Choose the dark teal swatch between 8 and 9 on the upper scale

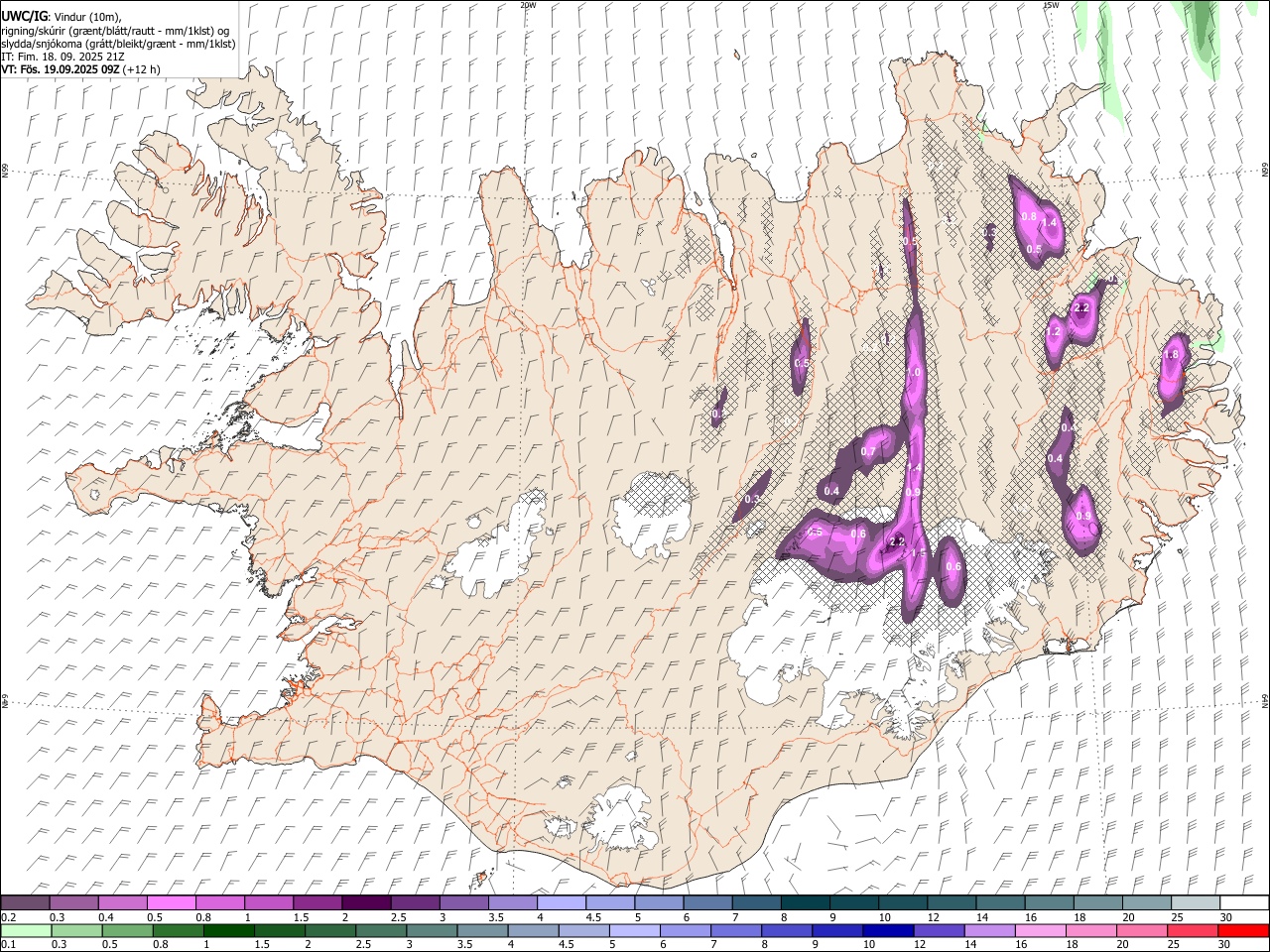coord(806,902)
